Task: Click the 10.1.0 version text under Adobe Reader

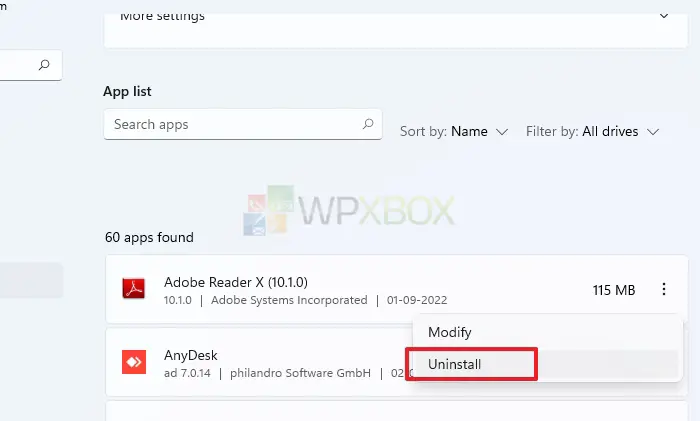Action: tap(178, 300)
